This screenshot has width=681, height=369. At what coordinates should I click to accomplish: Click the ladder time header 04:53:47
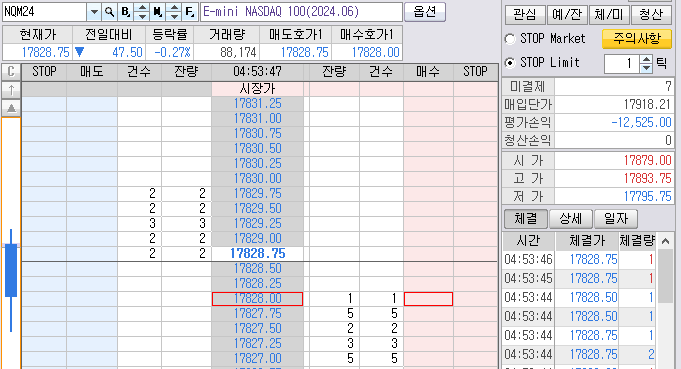(x=258, y=72)
